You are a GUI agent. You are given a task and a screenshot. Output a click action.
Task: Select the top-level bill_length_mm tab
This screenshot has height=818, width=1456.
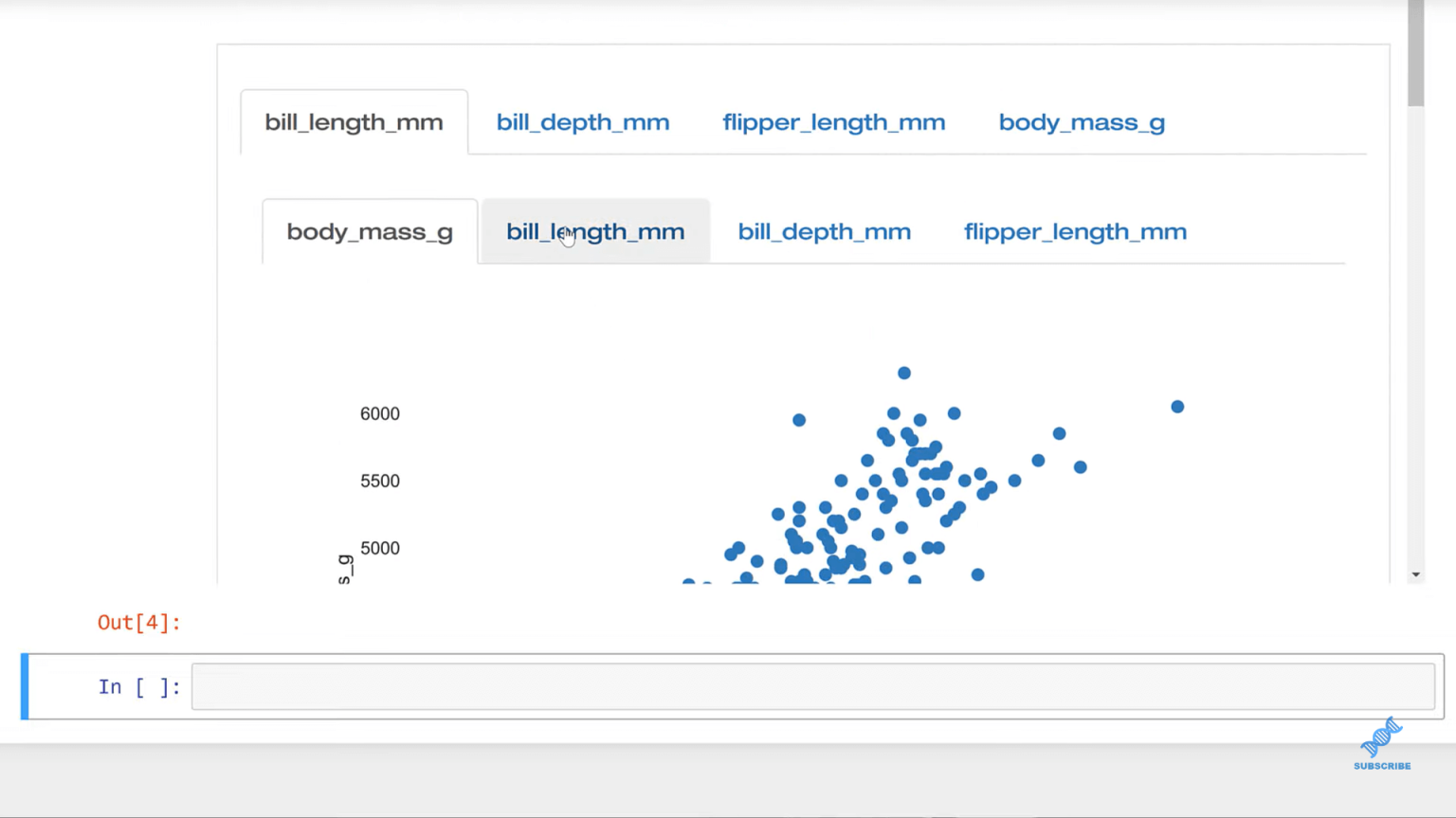(354, 122)
